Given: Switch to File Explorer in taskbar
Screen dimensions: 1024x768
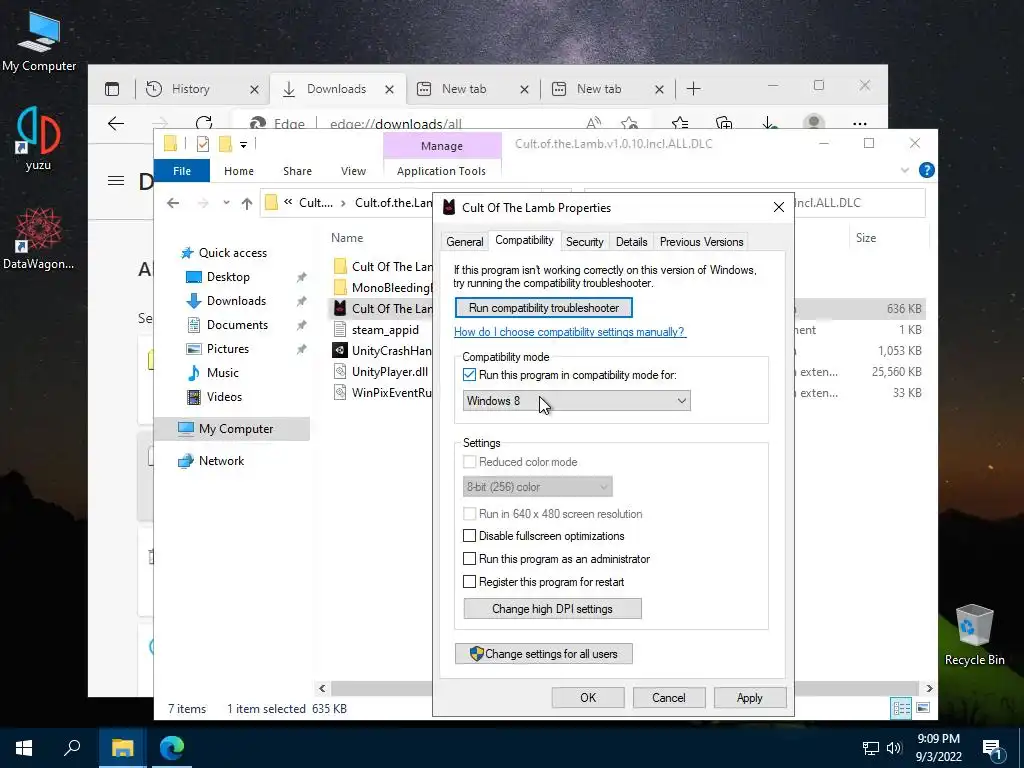Looking at the screenshot, I should [x=122, y=748].
